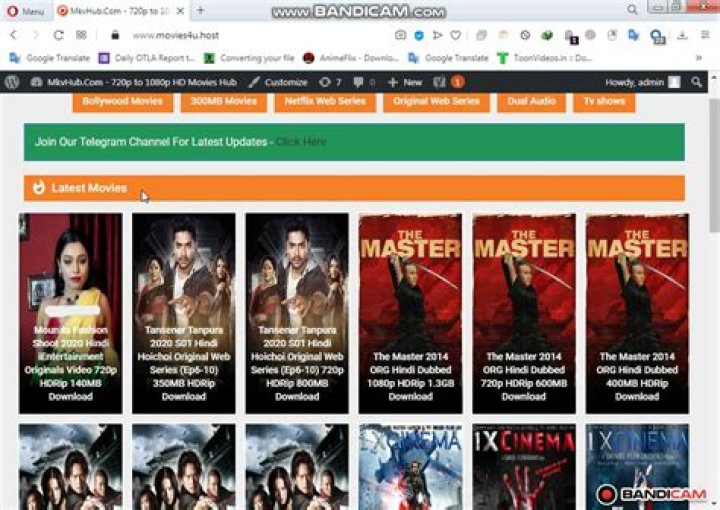Click the updates counter in admin bar
720x510 pixels.
tap(330, 82)
